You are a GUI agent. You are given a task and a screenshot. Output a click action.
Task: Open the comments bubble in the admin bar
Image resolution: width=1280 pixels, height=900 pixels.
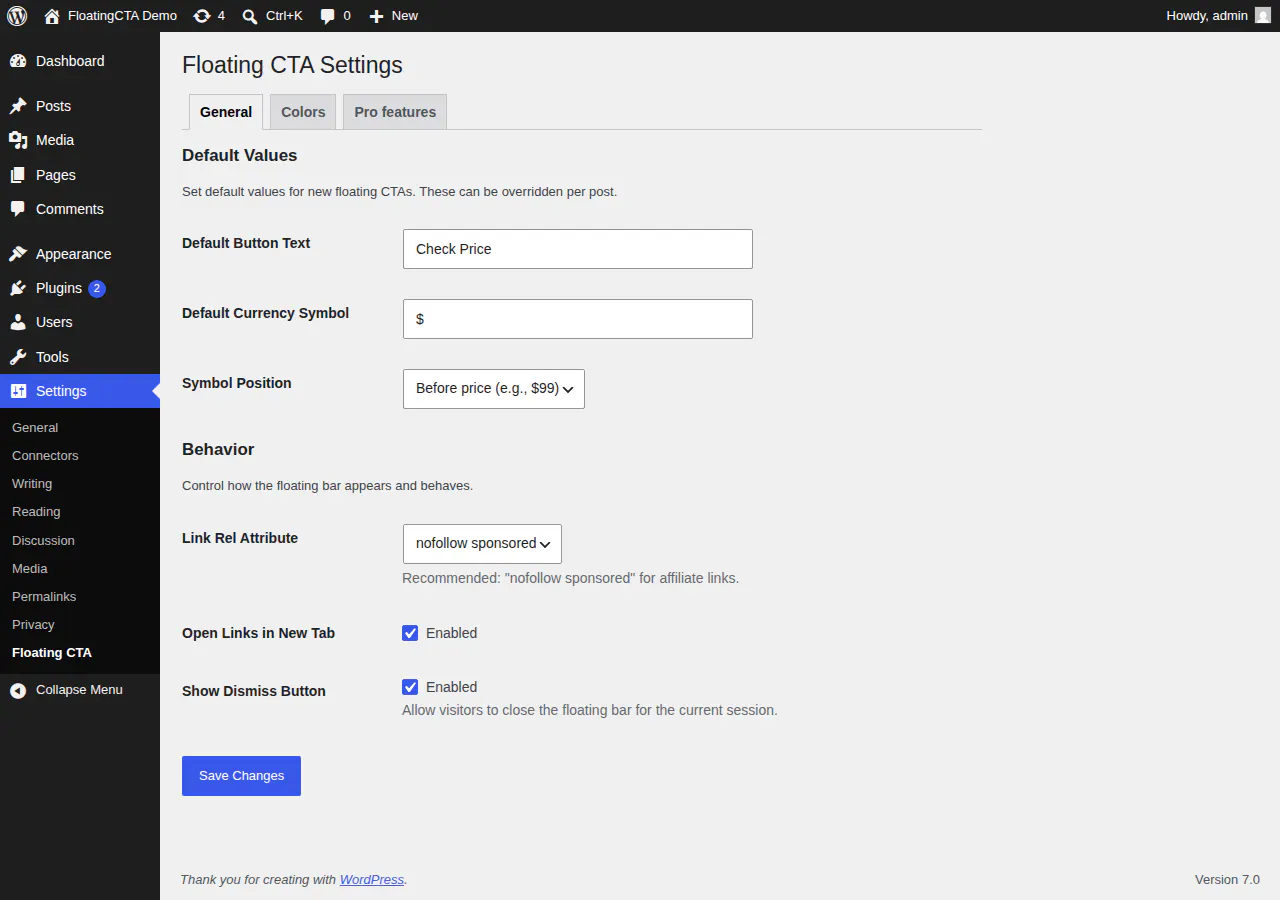coord(328,16)
